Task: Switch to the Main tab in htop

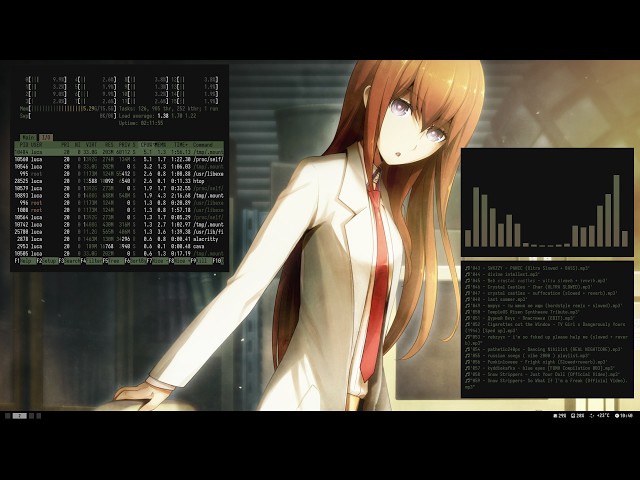Action: [x=28, y=138]
